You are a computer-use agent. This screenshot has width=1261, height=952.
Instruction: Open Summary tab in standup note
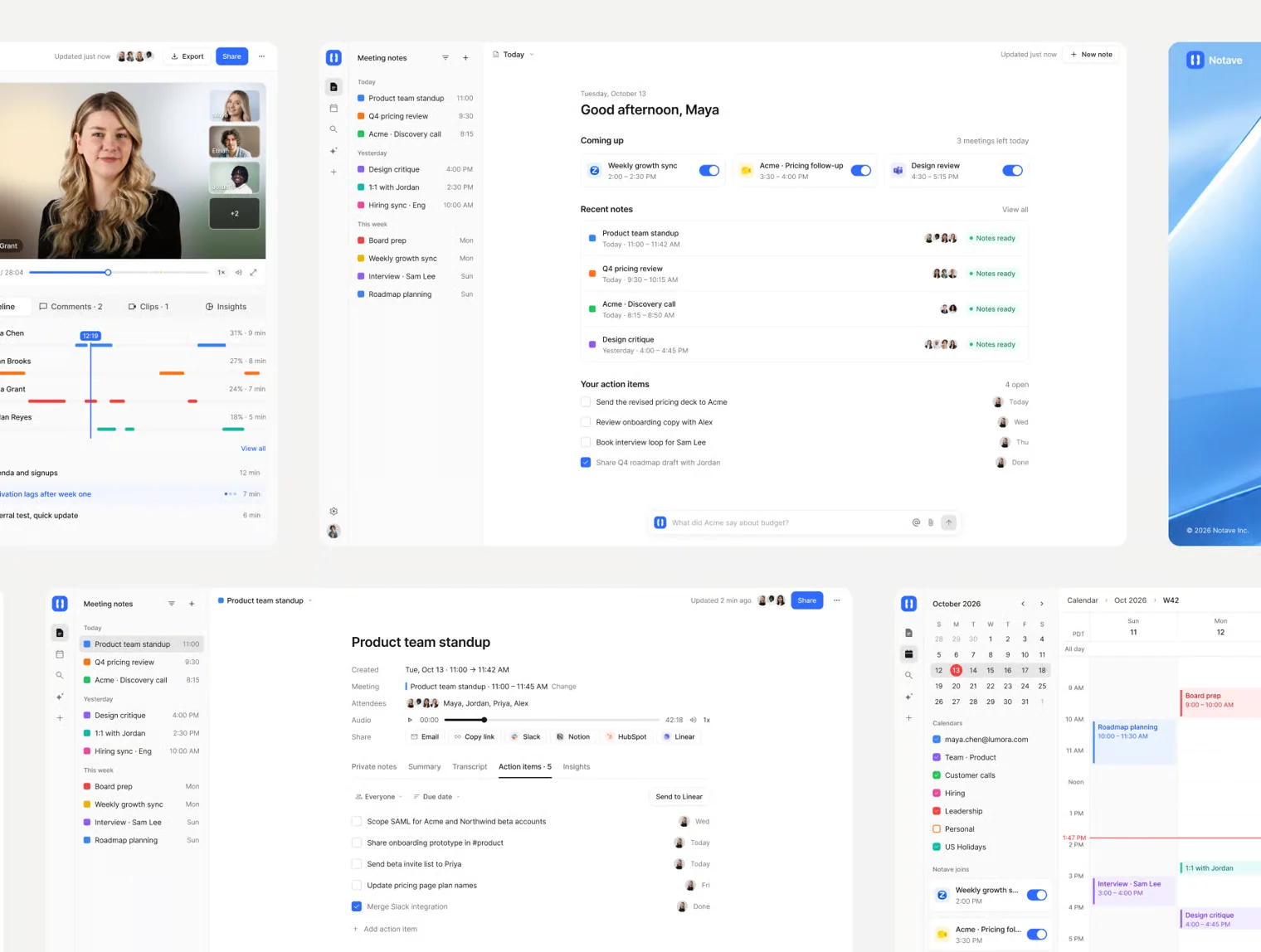(425, 767)
